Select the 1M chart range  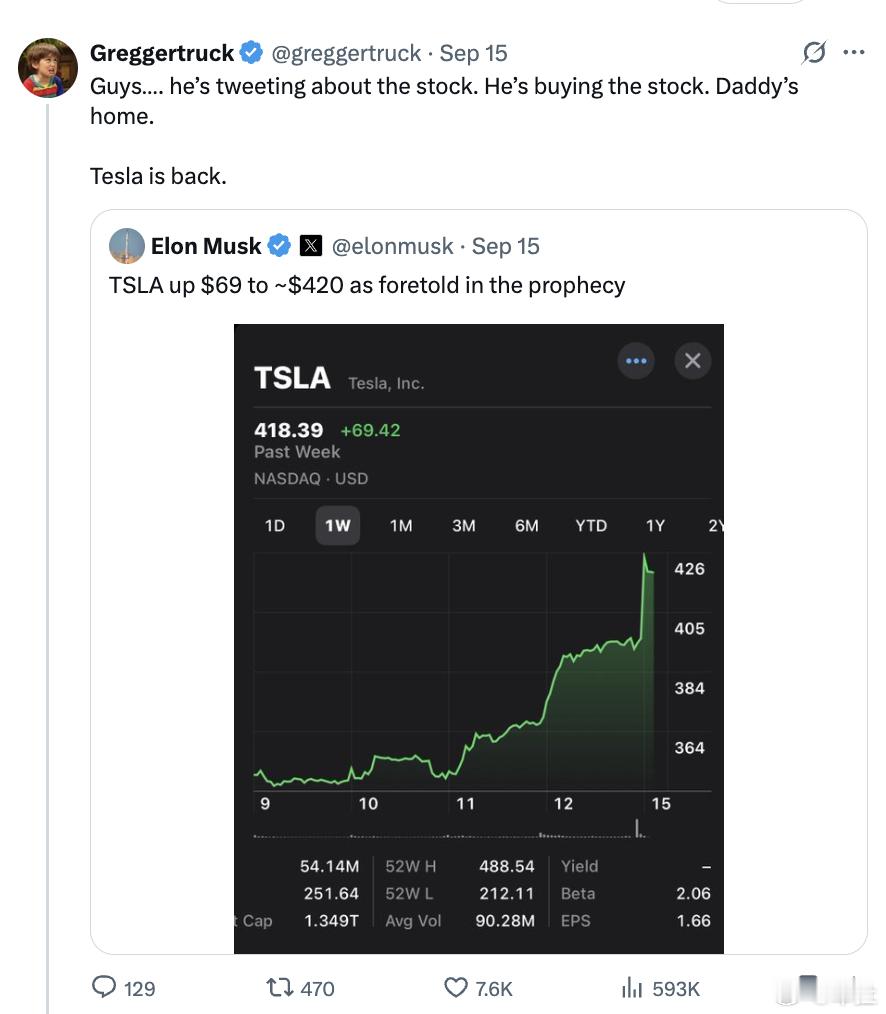click(x=401, y=526)
